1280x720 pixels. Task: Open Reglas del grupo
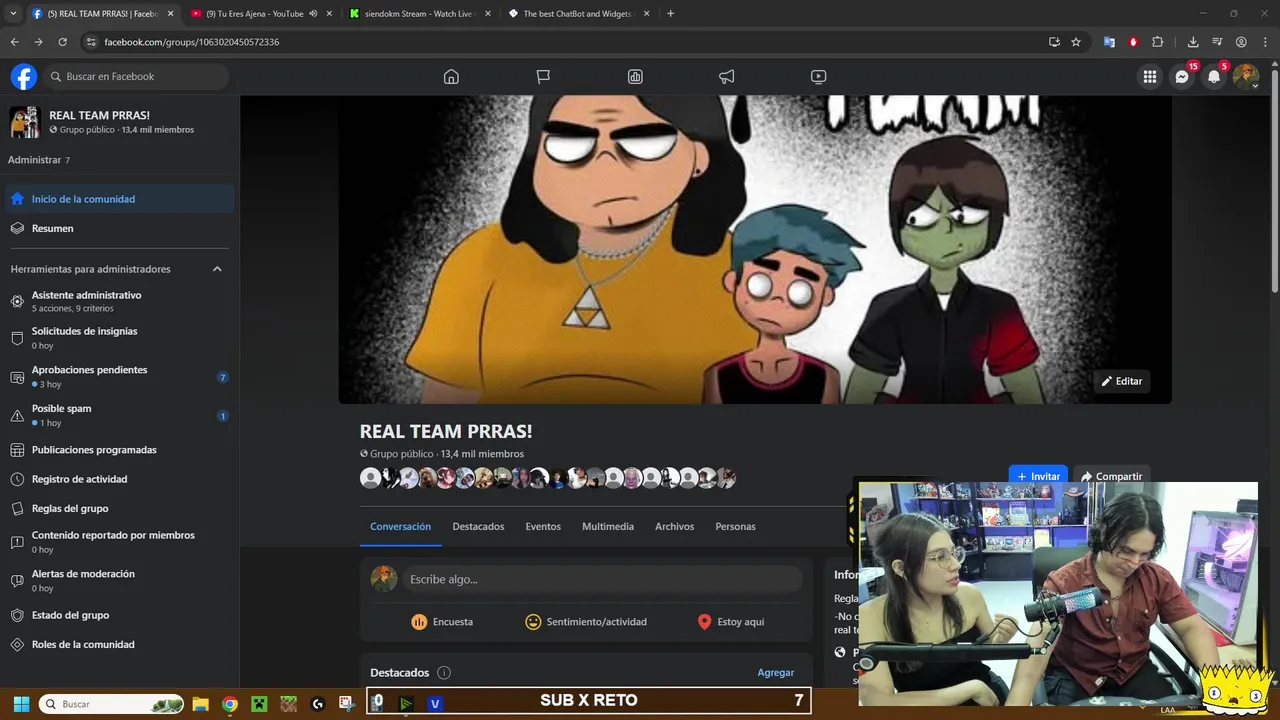point(119,508)
